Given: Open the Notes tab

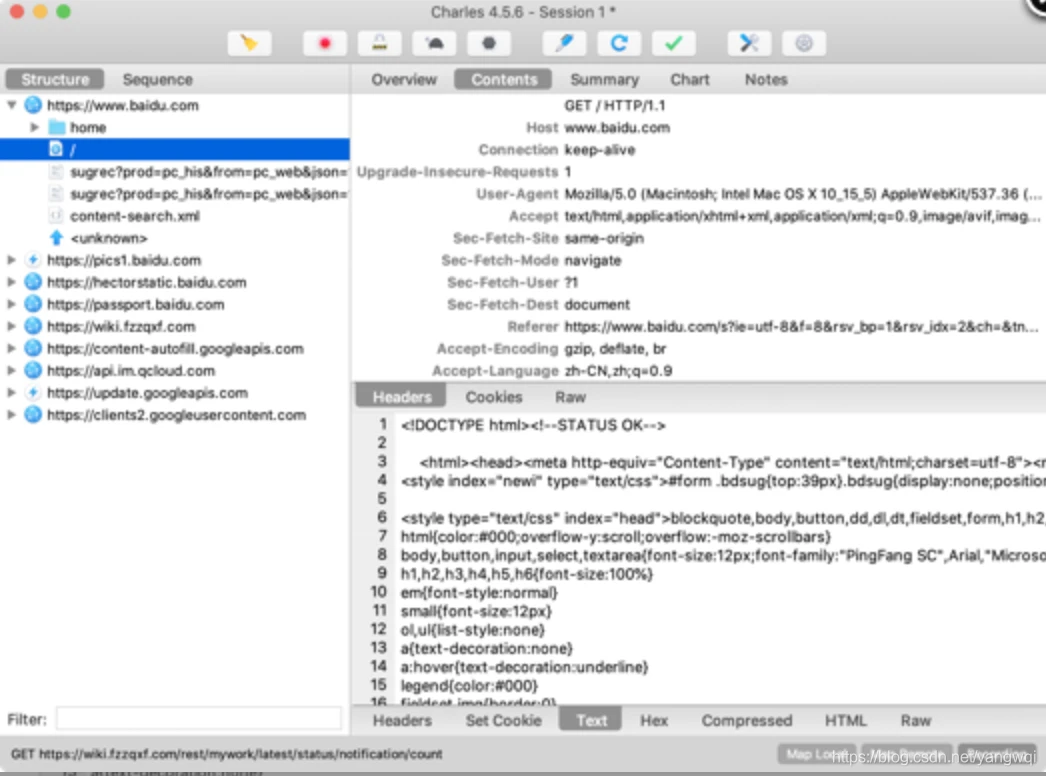Looking at the screenshot, I should (x=766, y=79).
